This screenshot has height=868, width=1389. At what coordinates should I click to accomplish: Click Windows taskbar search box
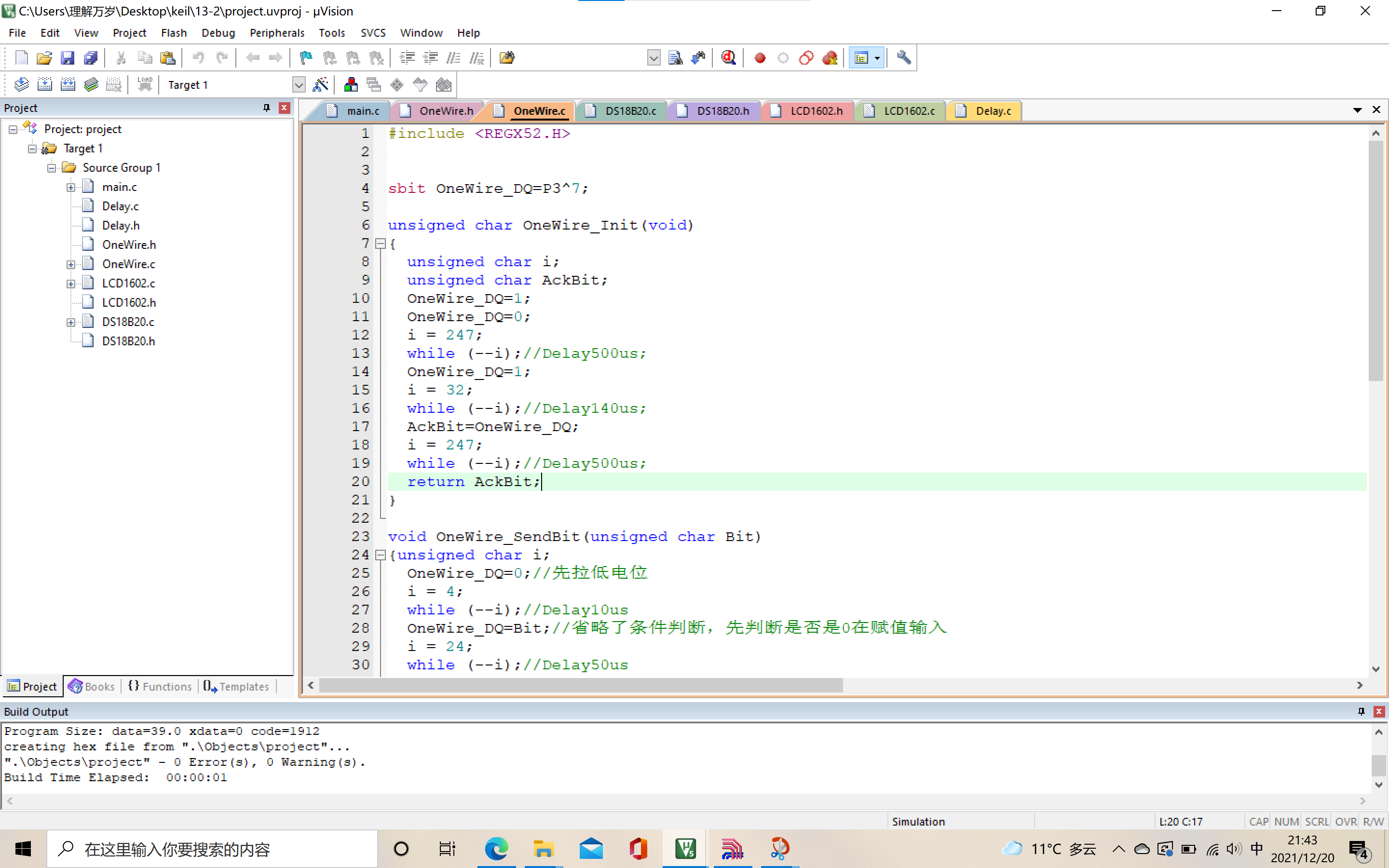212,849
